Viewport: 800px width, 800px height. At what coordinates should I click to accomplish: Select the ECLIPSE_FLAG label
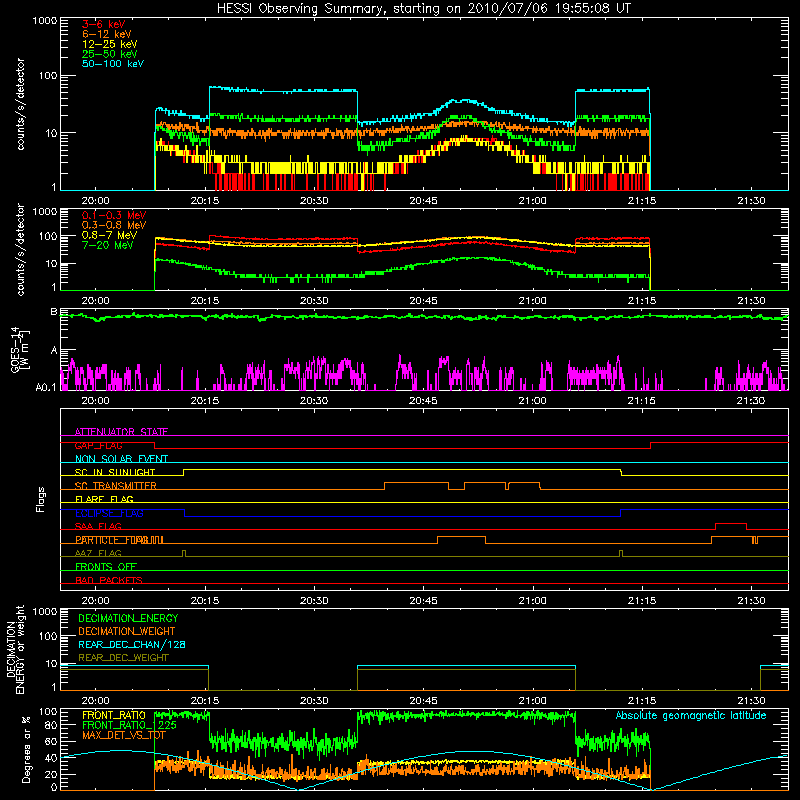[x=109, y=513]
